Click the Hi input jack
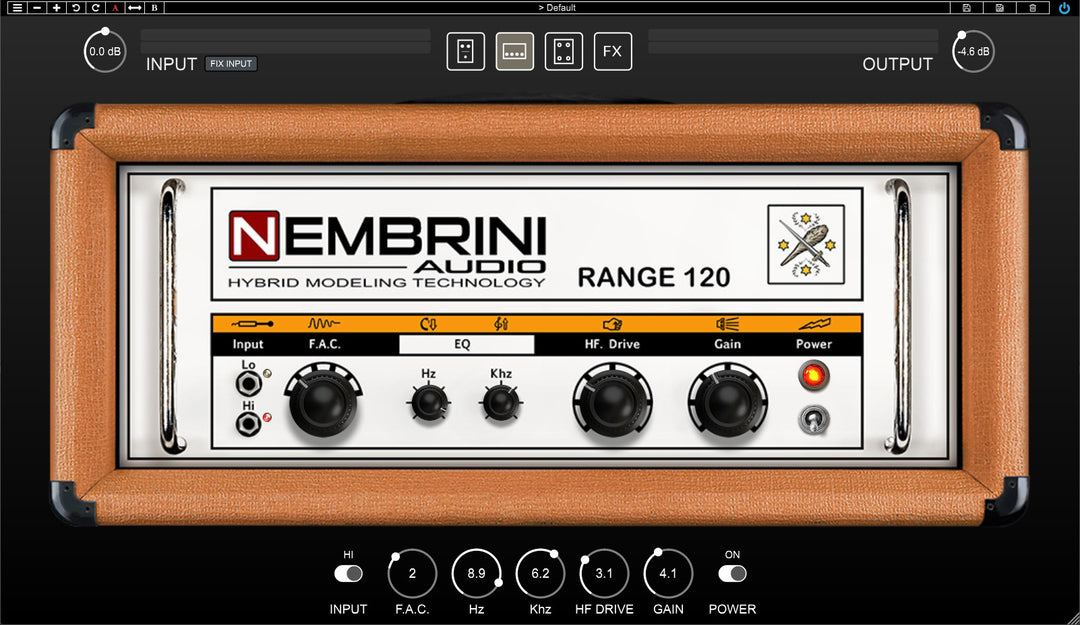The height and width of the screenshot is (625, 1080). [x=248, y=423]
